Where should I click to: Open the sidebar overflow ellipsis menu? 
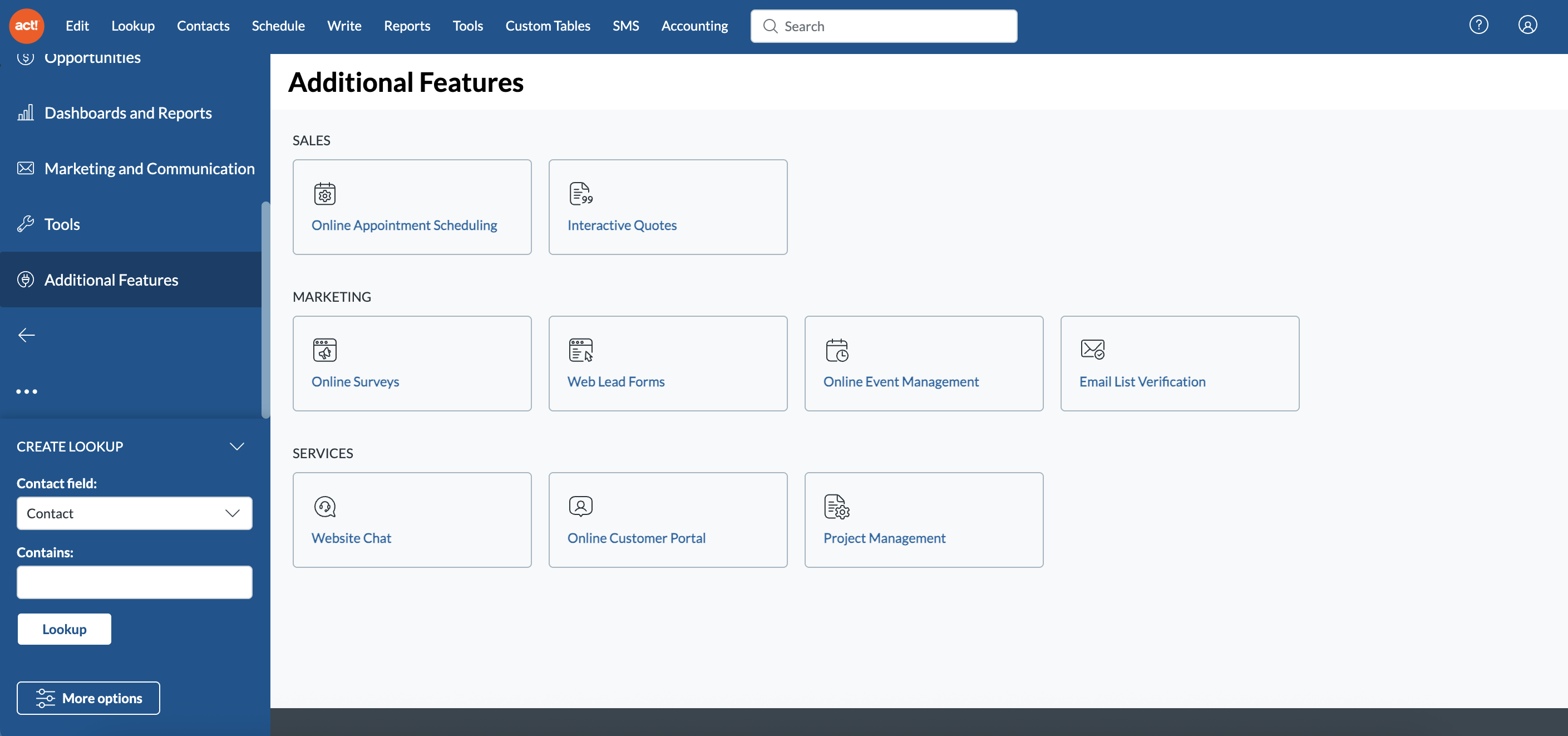(27, 391)
